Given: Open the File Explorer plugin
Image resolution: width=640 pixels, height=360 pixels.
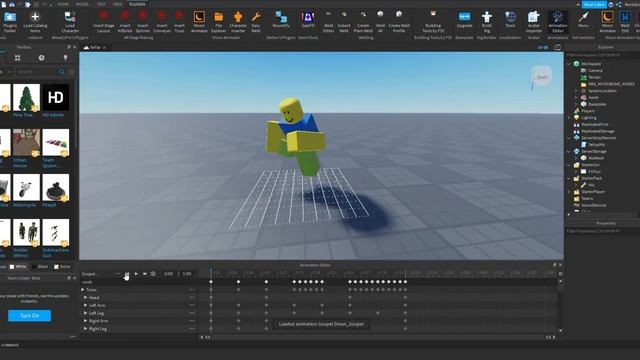Looking at the screenshot, I should click(x=218, y=22).
